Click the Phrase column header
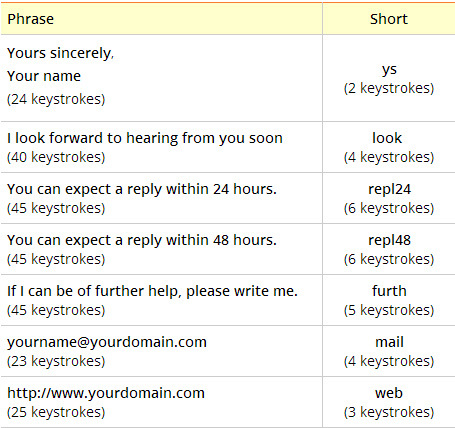 (30, 19)
